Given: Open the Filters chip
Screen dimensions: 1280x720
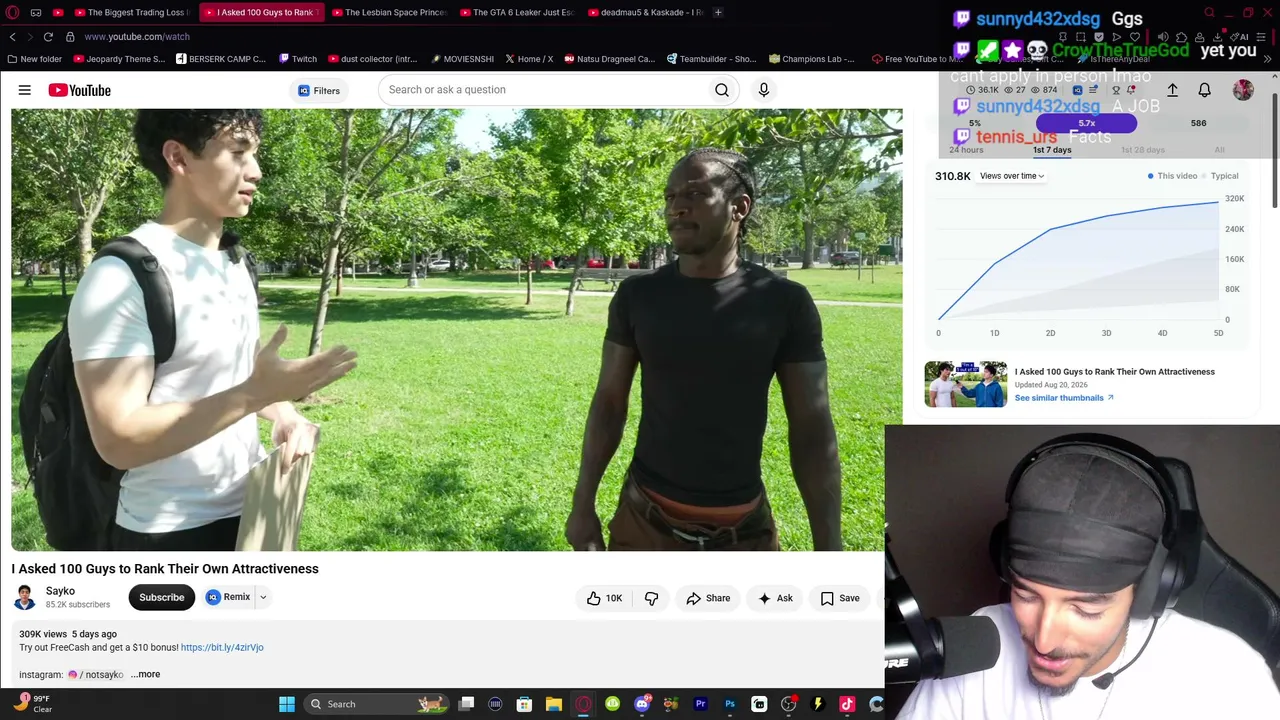Looking at the screenshot, I should point(319,90).
